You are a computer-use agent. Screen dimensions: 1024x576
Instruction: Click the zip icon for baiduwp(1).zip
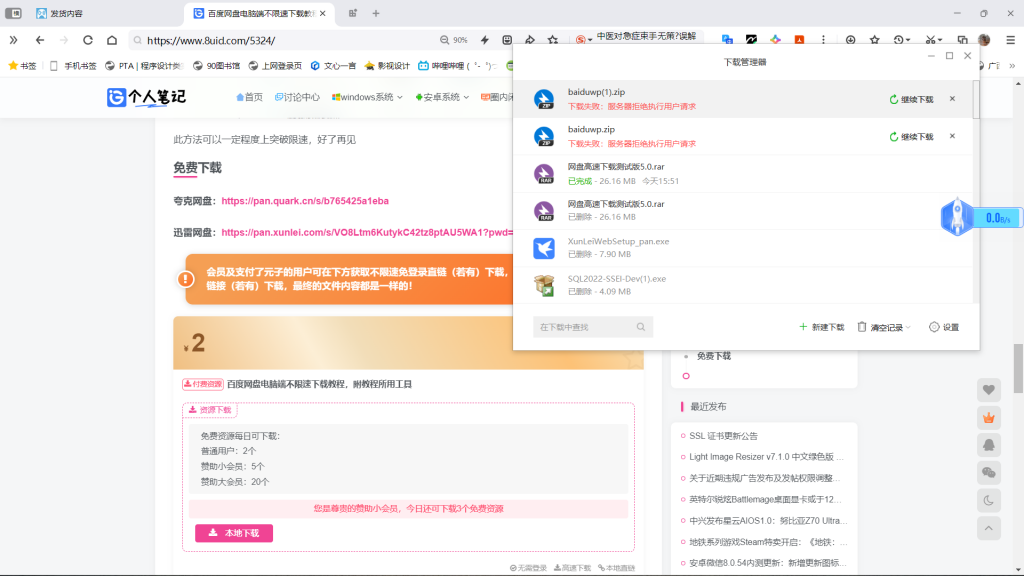pos(544,99)
